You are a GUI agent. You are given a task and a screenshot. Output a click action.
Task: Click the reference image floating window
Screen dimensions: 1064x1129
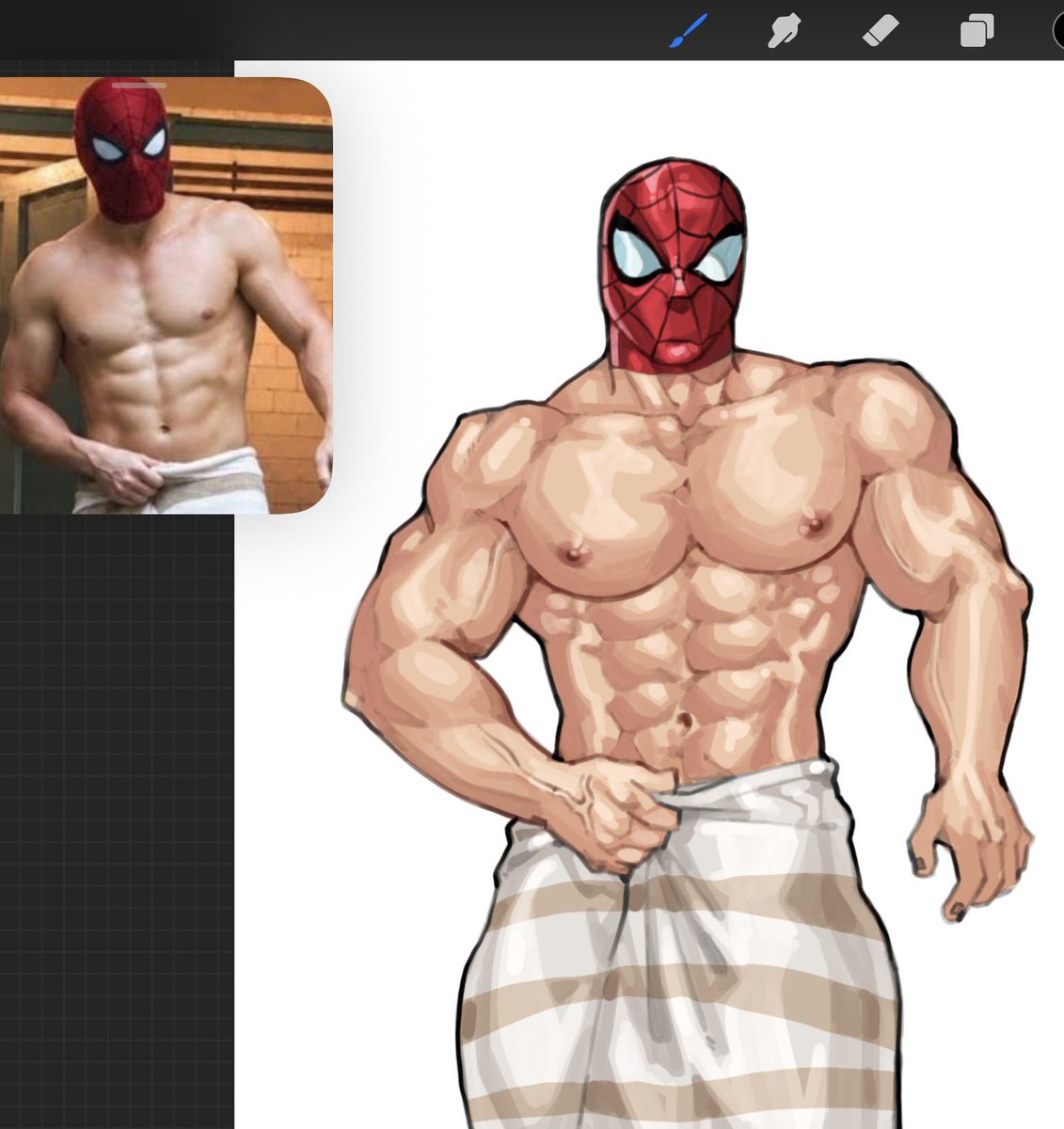pos(165,295)
